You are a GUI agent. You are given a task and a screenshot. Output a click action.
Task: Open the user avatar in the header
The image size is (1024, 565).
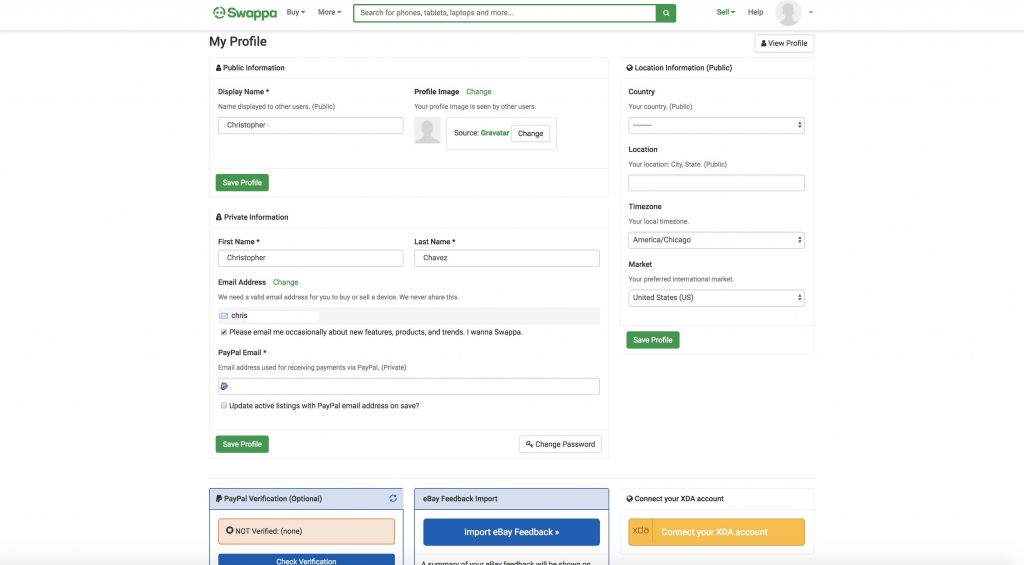[x=788, y=12]
